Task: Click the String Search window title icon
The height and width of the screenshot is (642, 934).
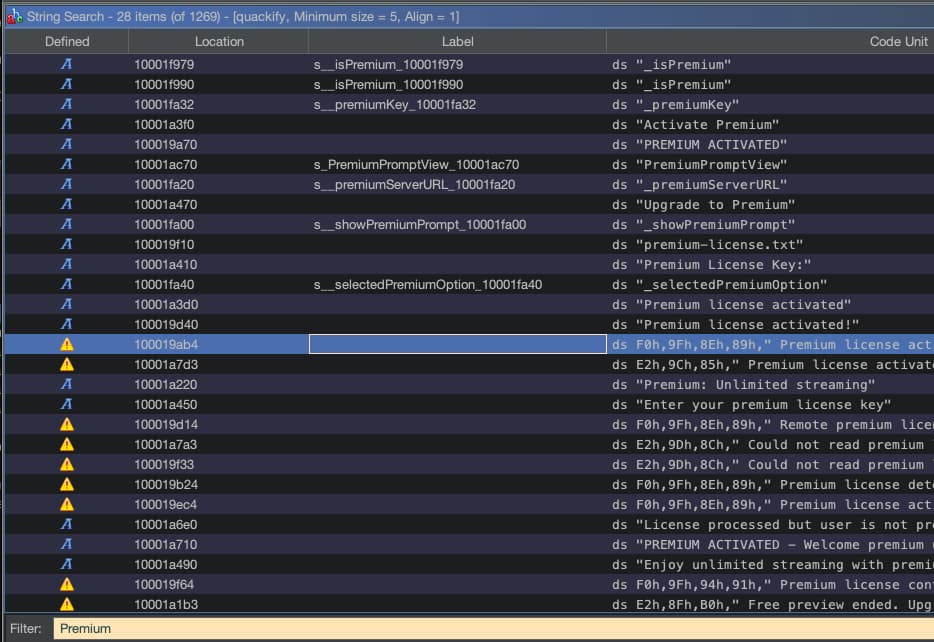Action: pos(14,16)
